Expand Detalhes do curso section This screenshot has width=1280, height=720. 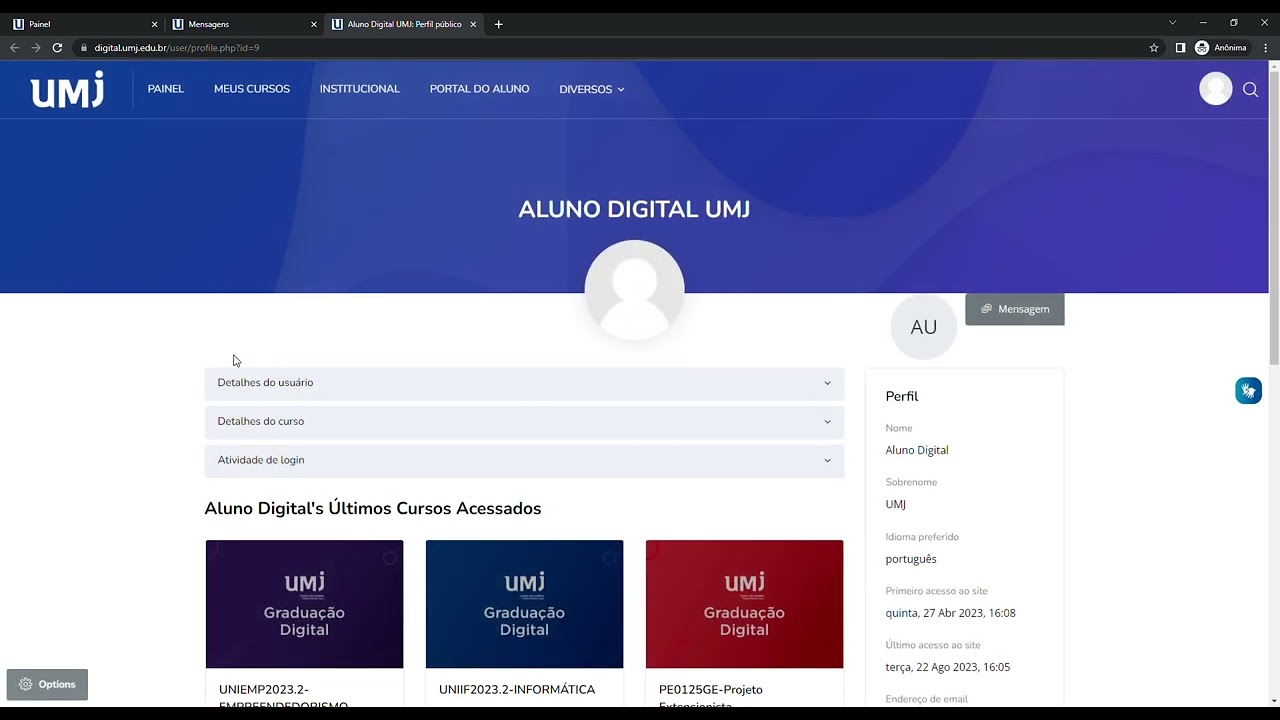[524, 422]
